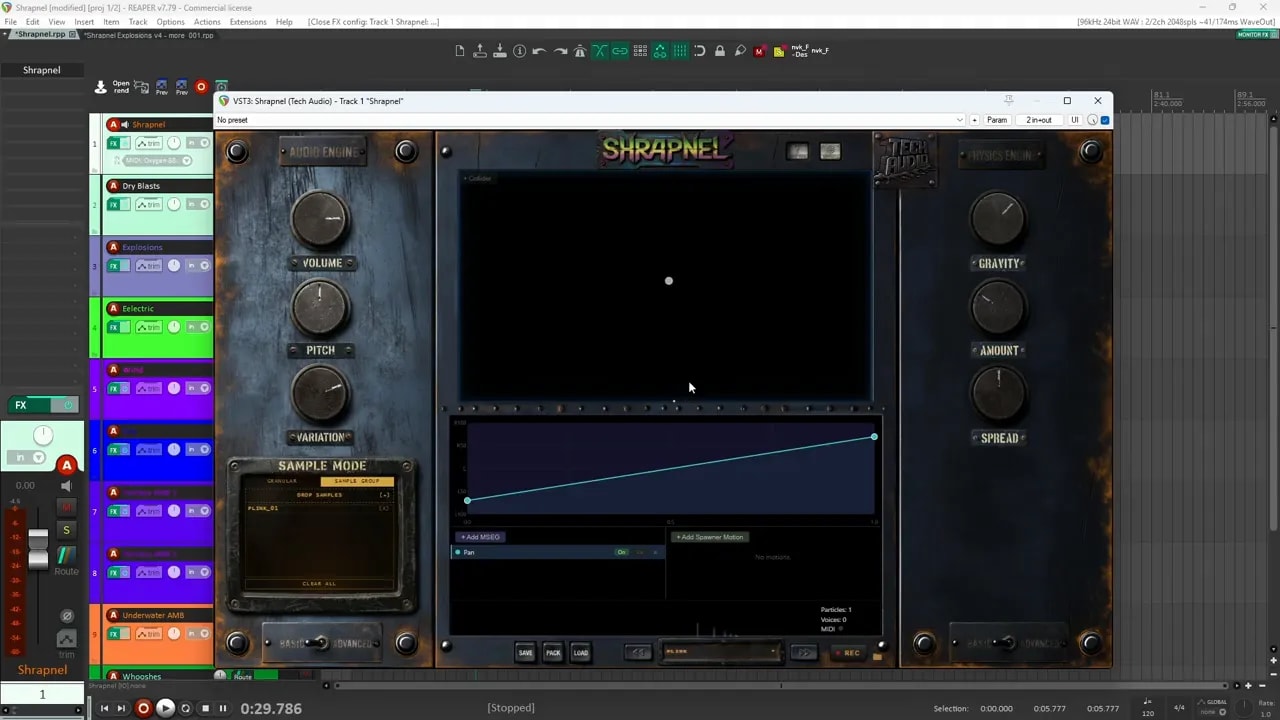1280x720 pixels.
Task: Select the Sample Group mode tab
Action: coord(357,482)
